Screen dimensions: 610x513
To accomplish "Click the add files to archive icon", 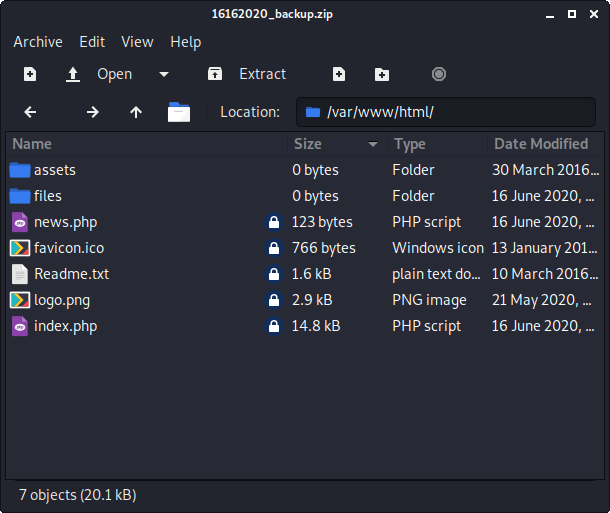I will [339, 74].
